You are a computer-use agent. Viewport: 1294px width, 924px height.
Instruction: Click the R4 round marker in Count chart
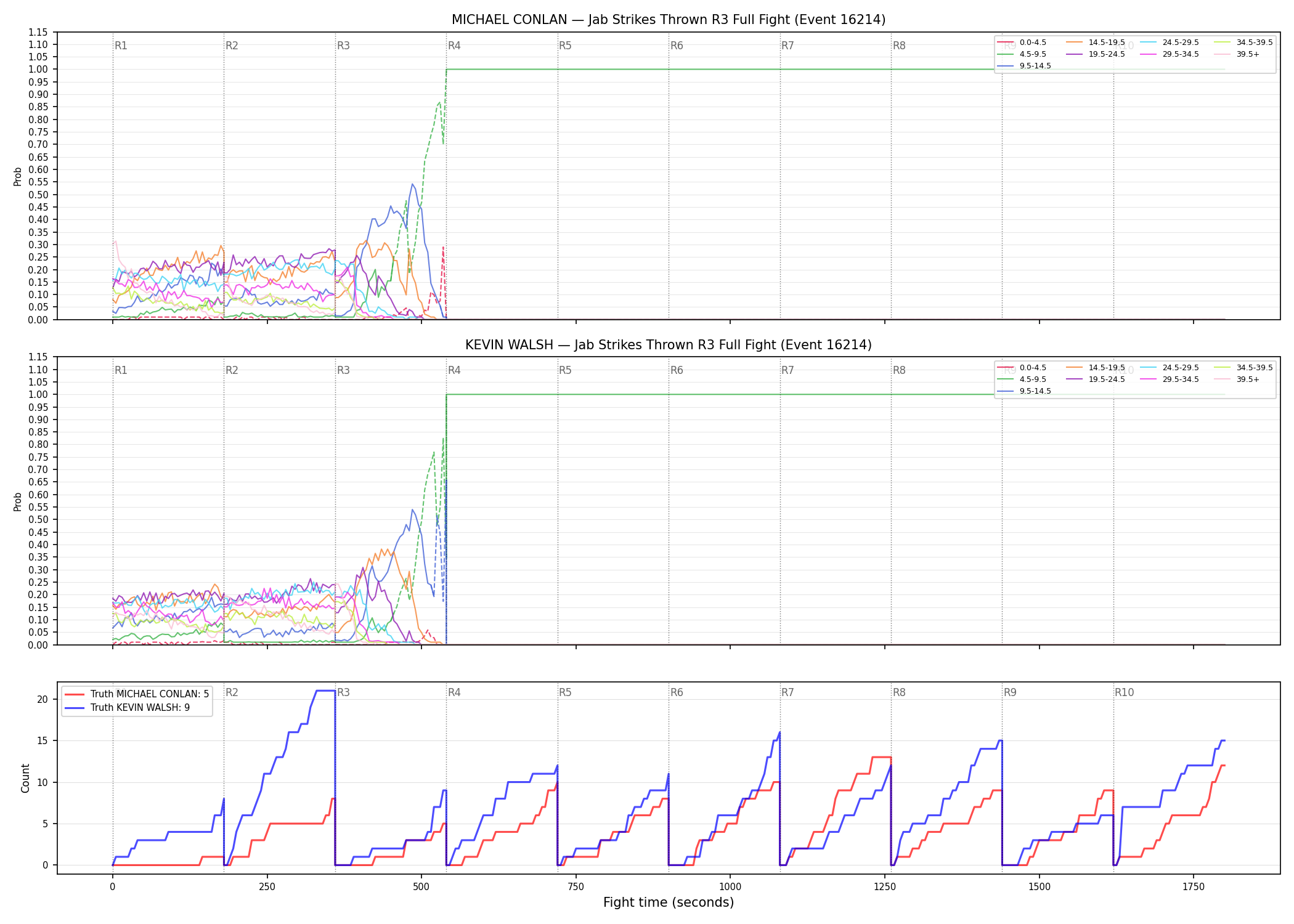454,692
